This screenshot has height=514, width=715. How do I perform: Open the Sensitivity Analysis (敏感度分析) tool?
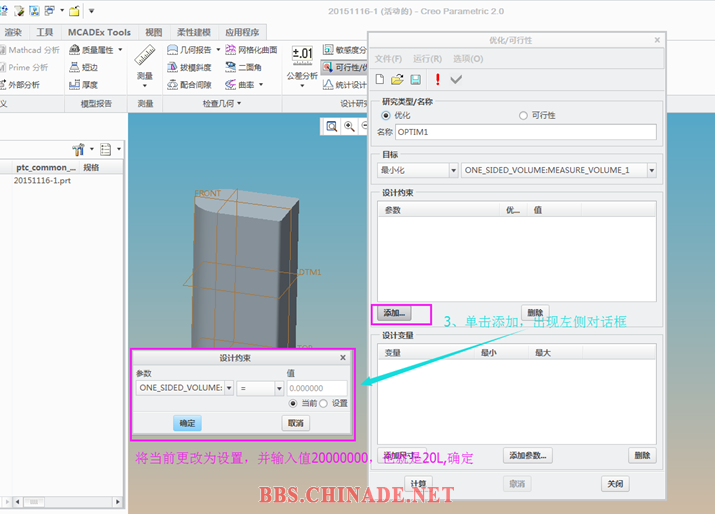[344, 50]
